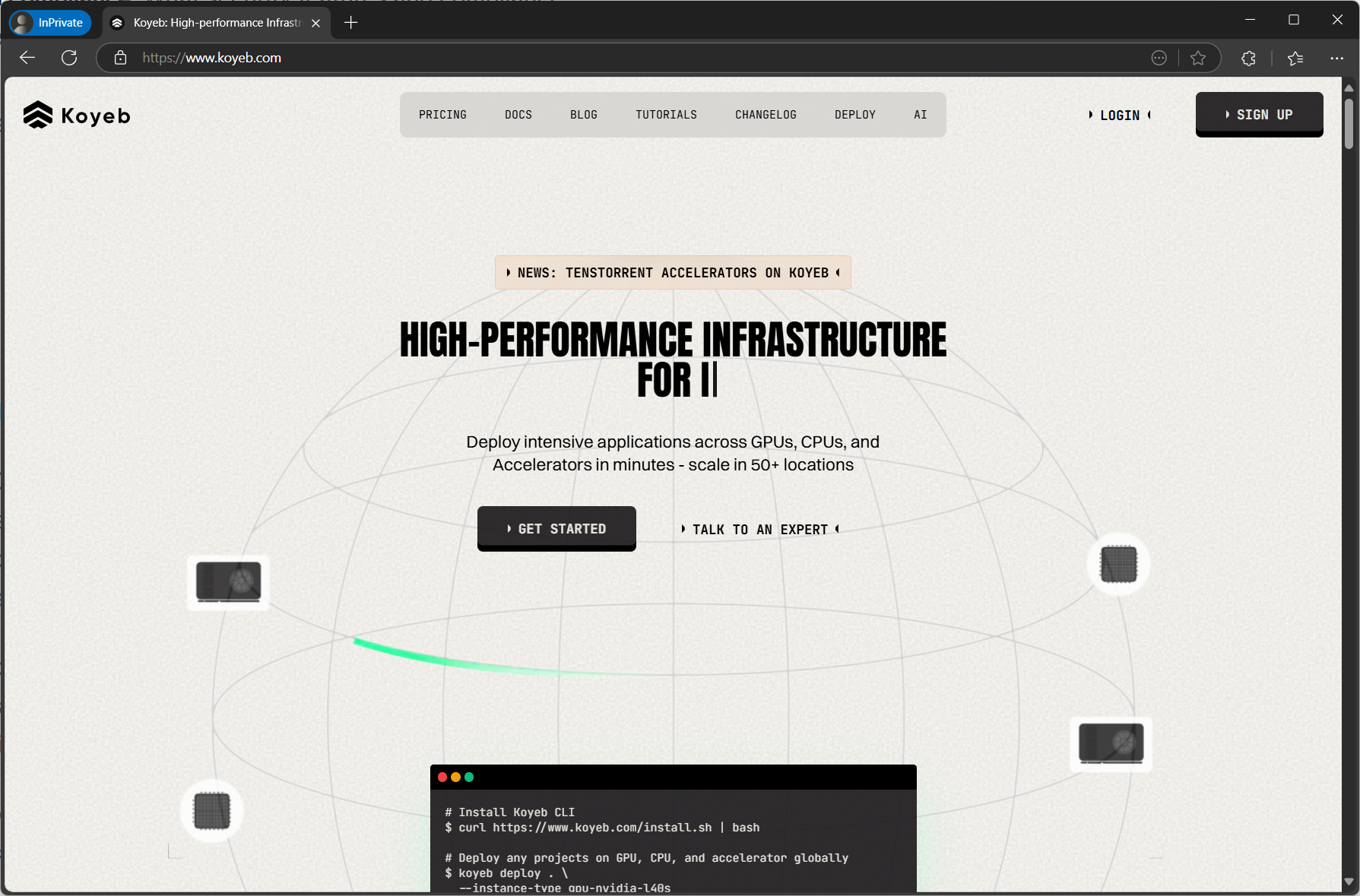The width and height of the screenshot is (1360, 896).
Task: Click the page vertical scrollbar thumb
Action: point(1349,122)
